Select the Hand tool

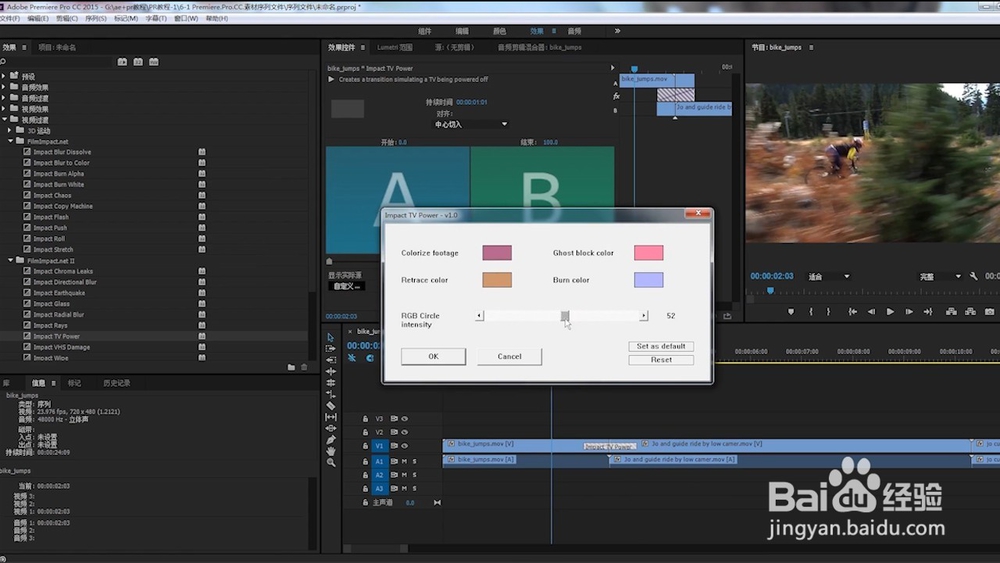click(330, 451)
